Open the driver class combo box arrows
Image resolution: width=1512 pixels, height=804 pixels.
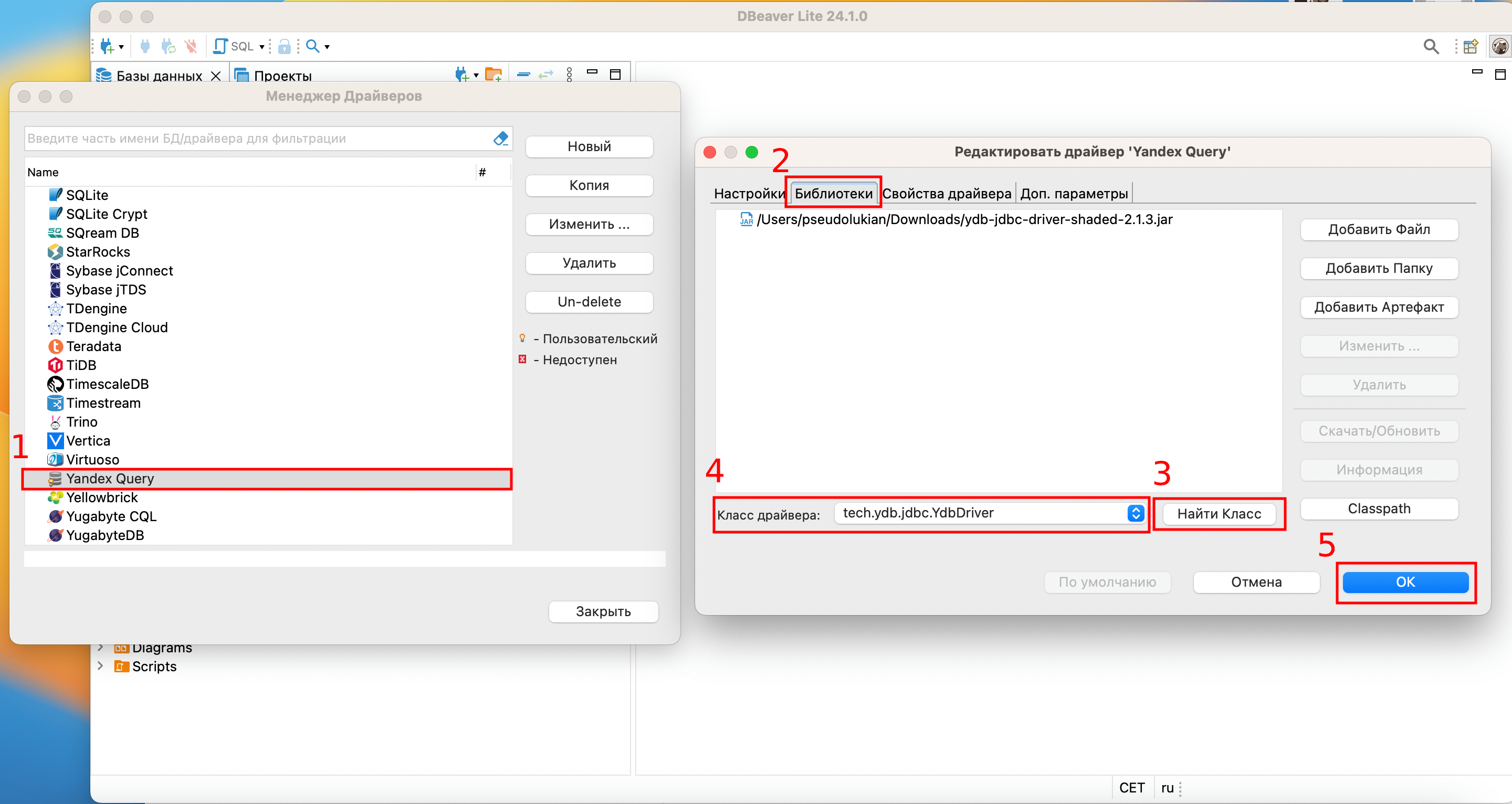tap(1135, 513)
